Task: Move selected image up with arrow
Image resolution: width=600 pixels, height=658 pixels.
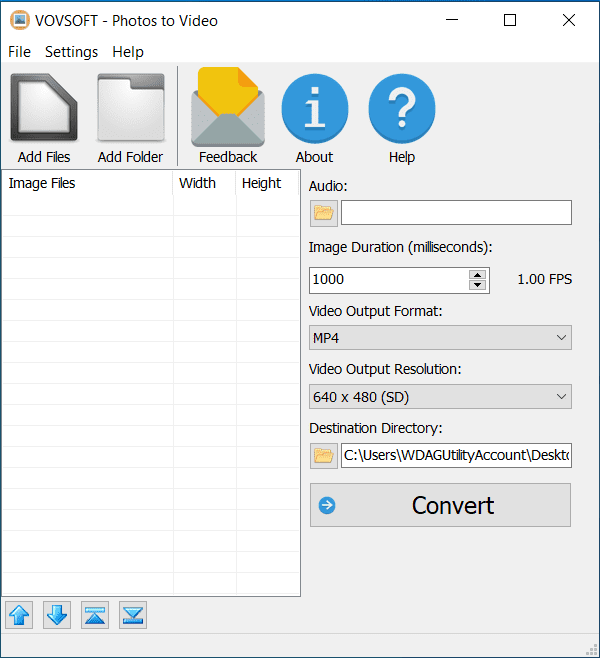Action: (x=19, y=615)
